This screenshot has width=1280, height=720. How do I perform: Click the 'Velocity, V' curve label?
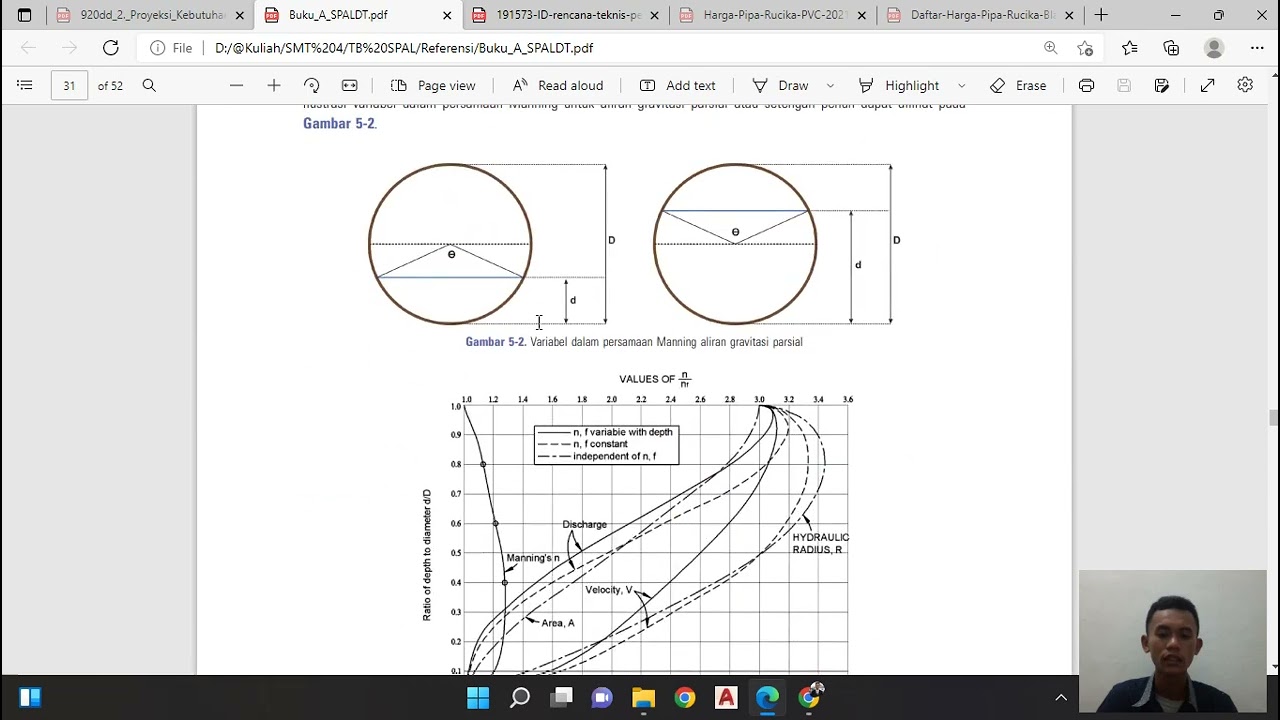(x=609, y=590)
